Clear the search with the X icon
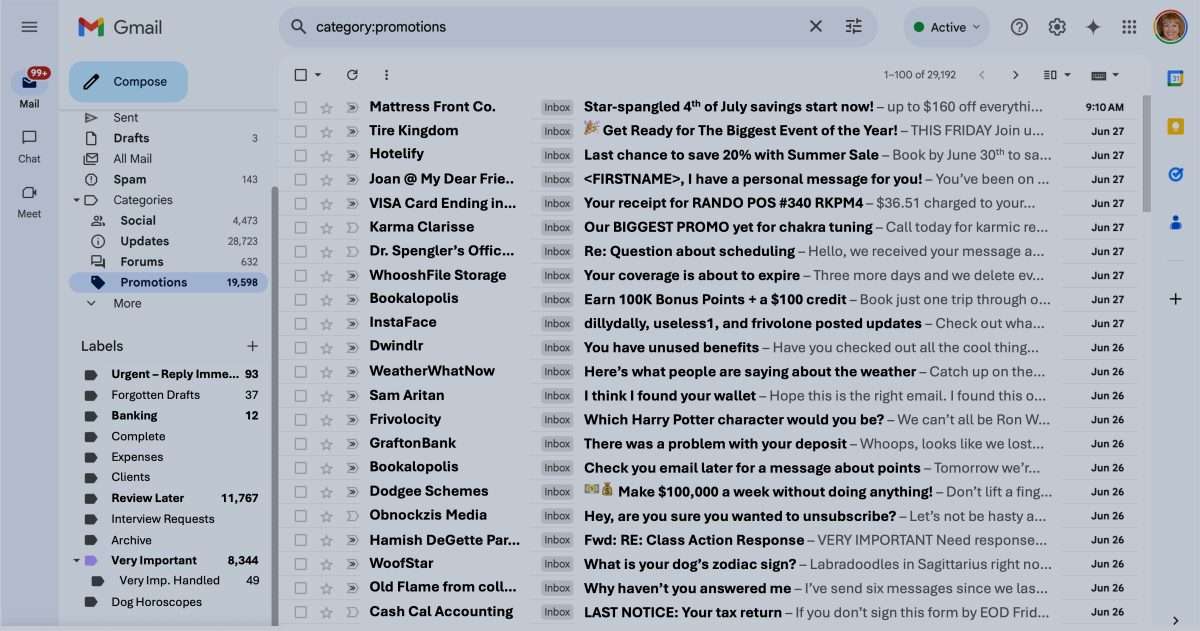Viewport: 1200px width, 631px height. tap(816, 27)
